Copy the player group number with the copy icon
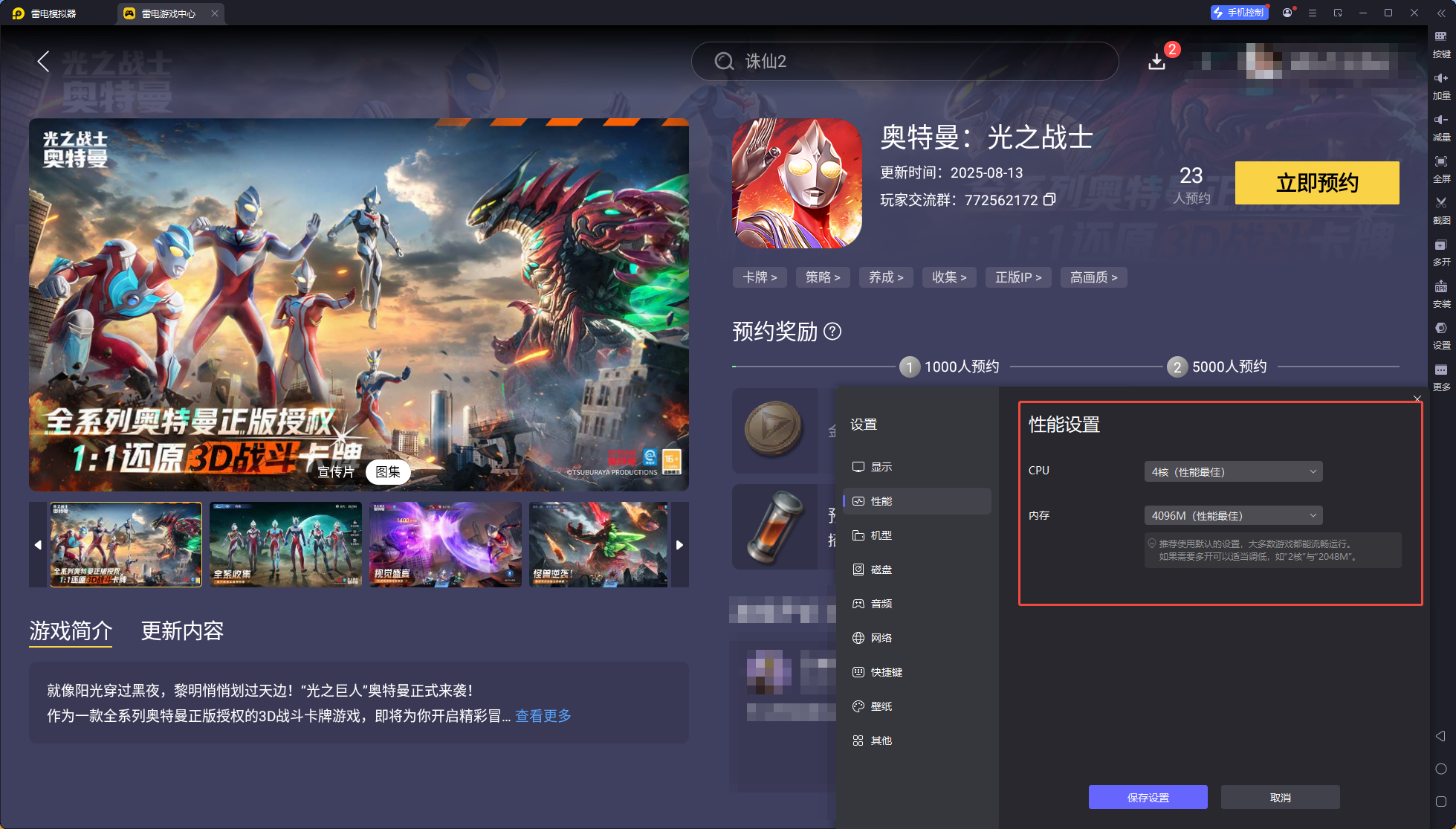 click(1049, 200)
